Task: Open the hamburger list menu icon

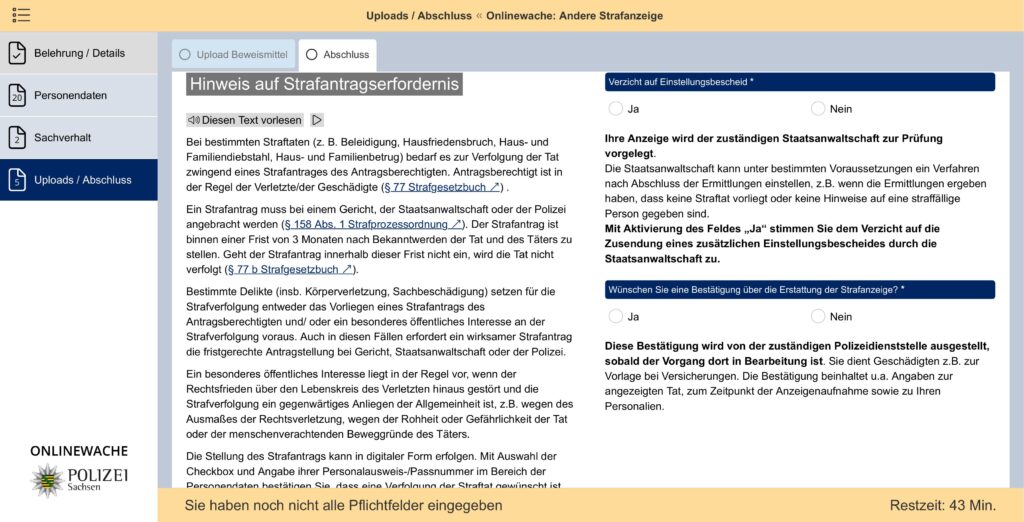Action: pos(21,15)
